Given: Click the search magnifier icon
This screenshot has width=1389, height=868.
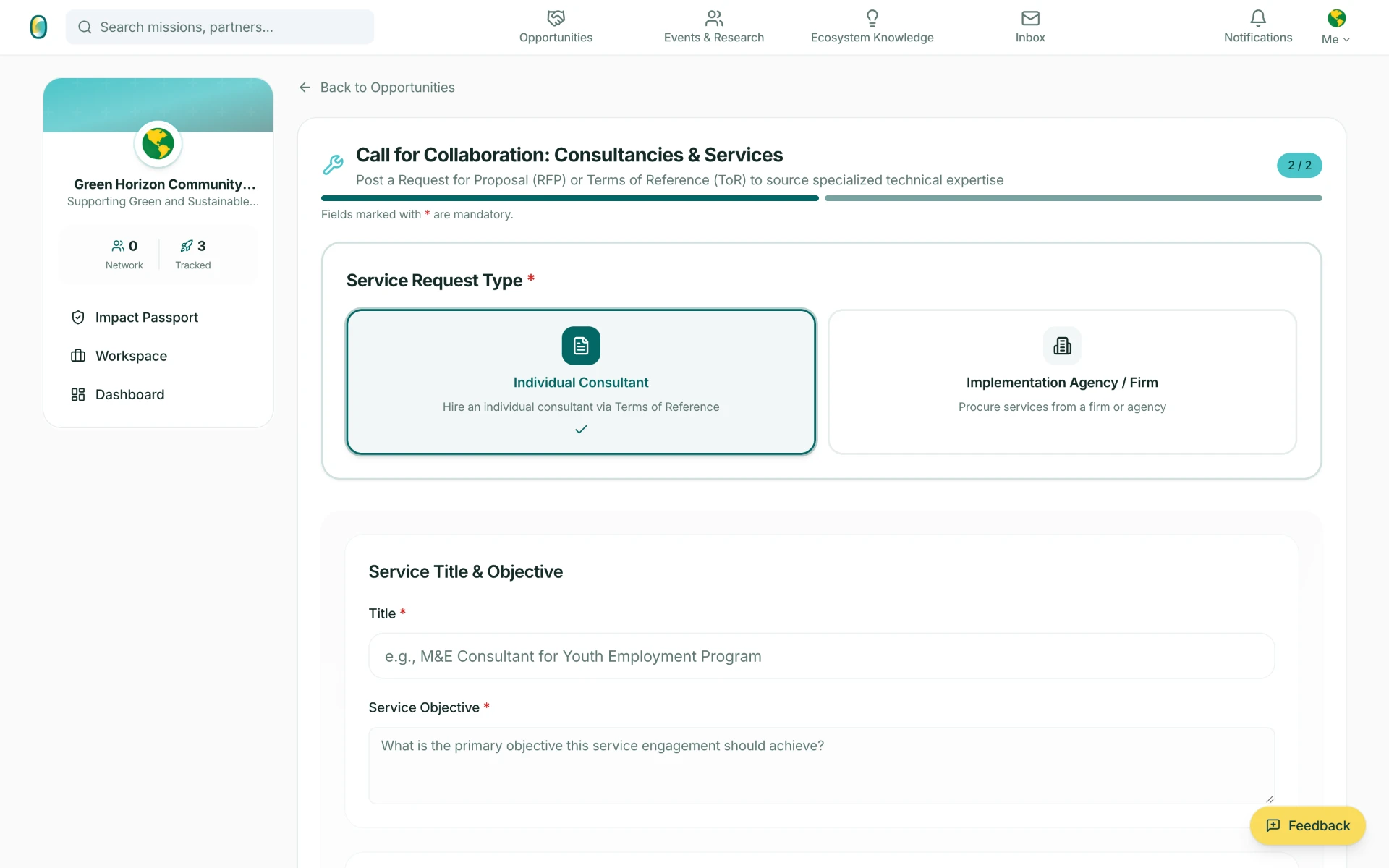Looking at the screenshot, I should (x=85, y=27).
